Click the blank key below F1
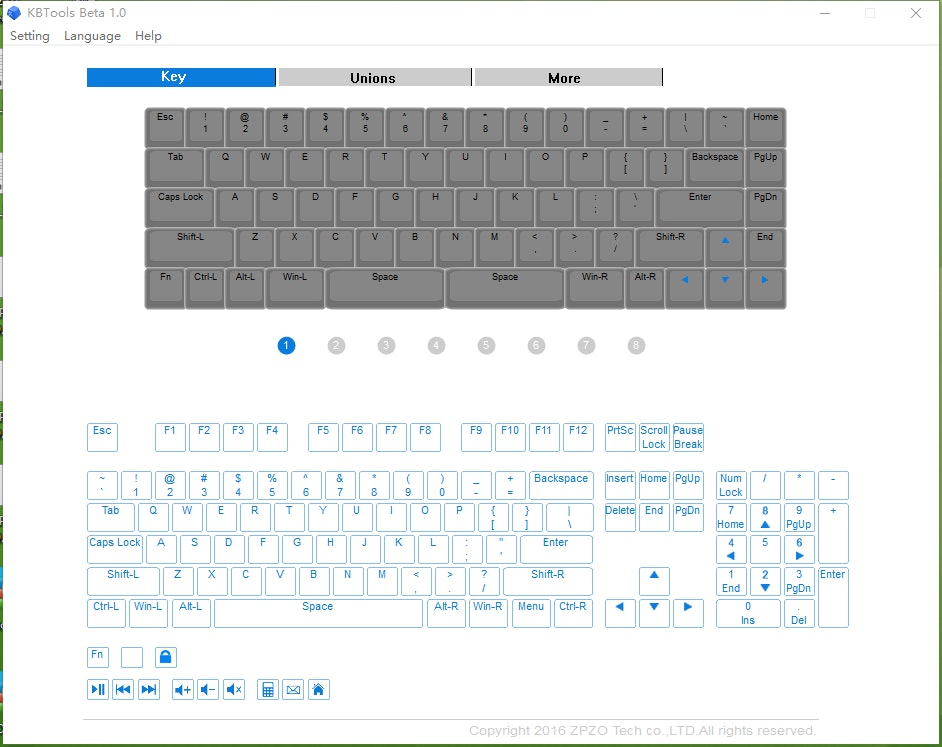The image size is (942, 747). 132,657
